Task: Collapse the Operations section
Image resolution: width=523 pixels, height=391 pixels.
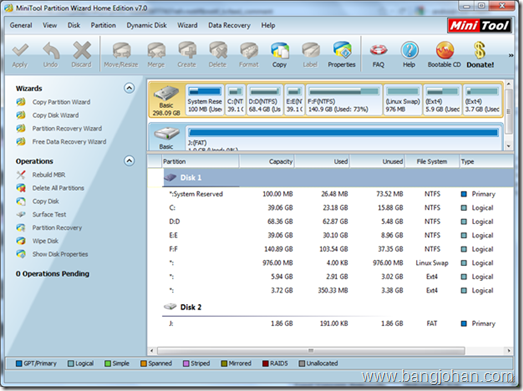Action: (x=129, y=161)
